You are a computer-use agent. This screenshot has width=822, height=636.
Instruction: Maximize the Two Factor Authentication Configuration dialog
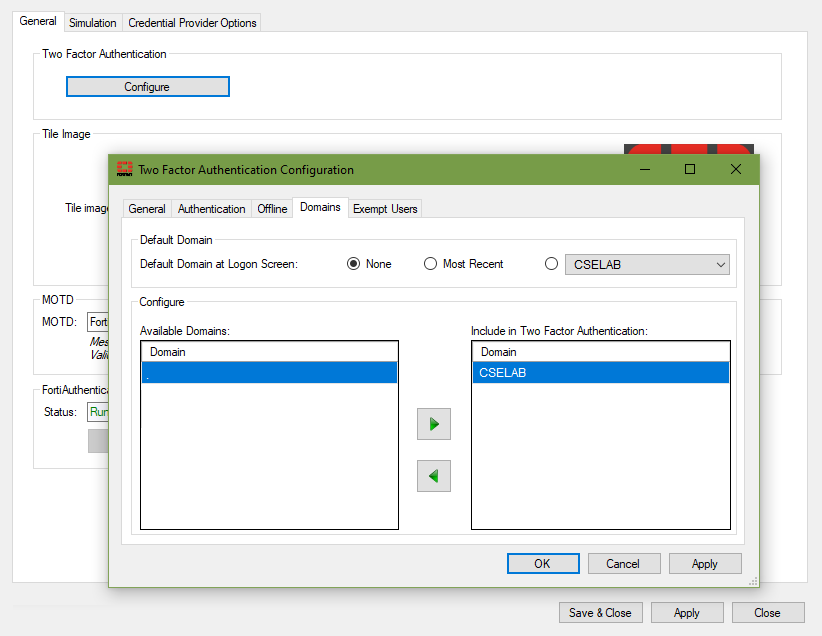click(689, 169)
